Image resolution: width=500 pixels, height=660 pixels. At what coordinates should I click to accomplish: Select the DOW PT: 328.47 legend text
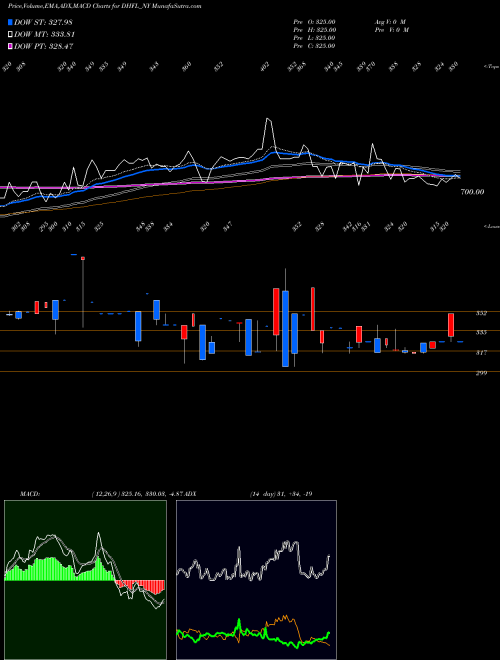44,46
